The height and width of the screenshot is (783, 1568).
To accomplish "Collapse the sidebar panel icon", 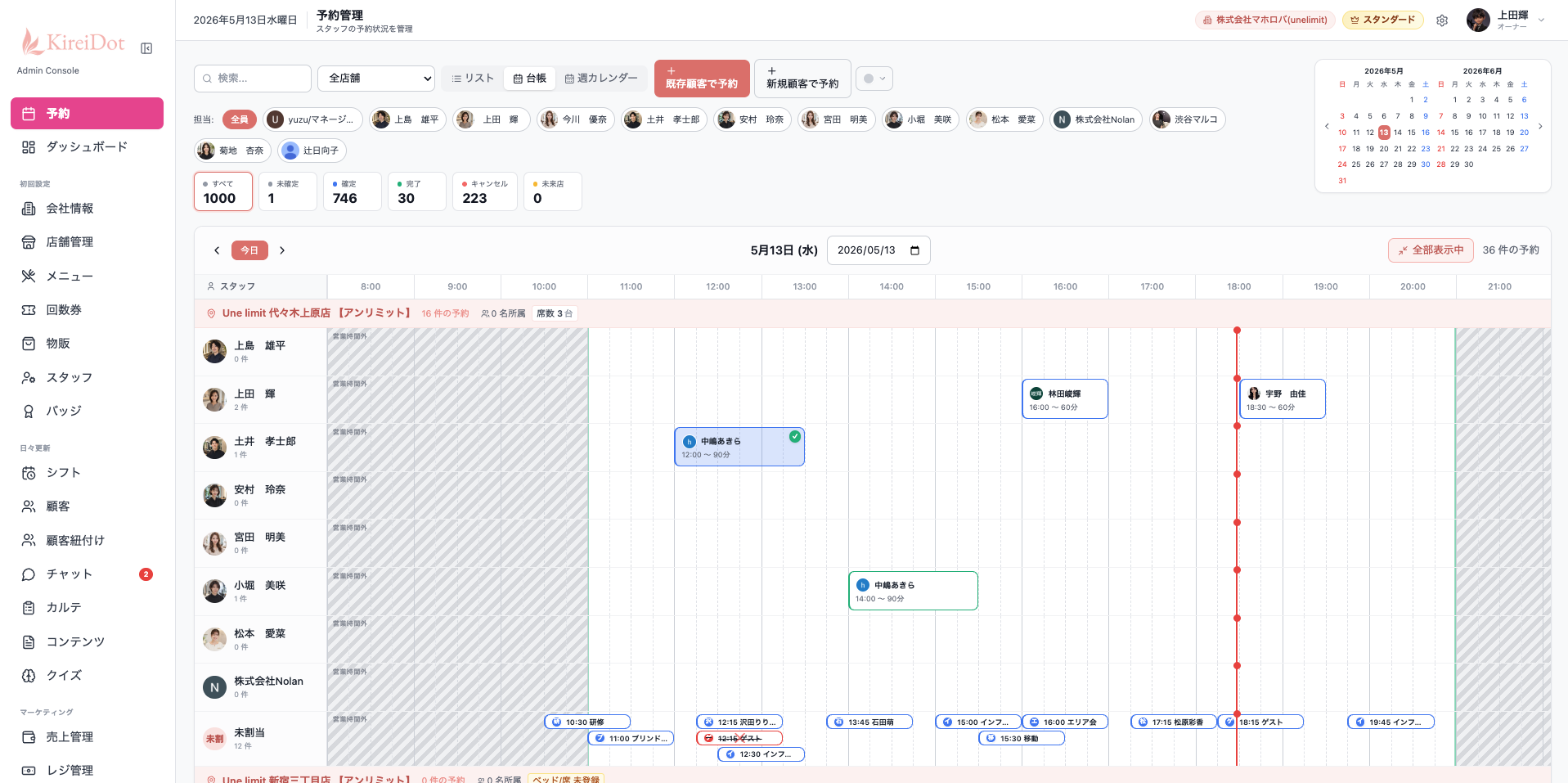I will 146,48.
